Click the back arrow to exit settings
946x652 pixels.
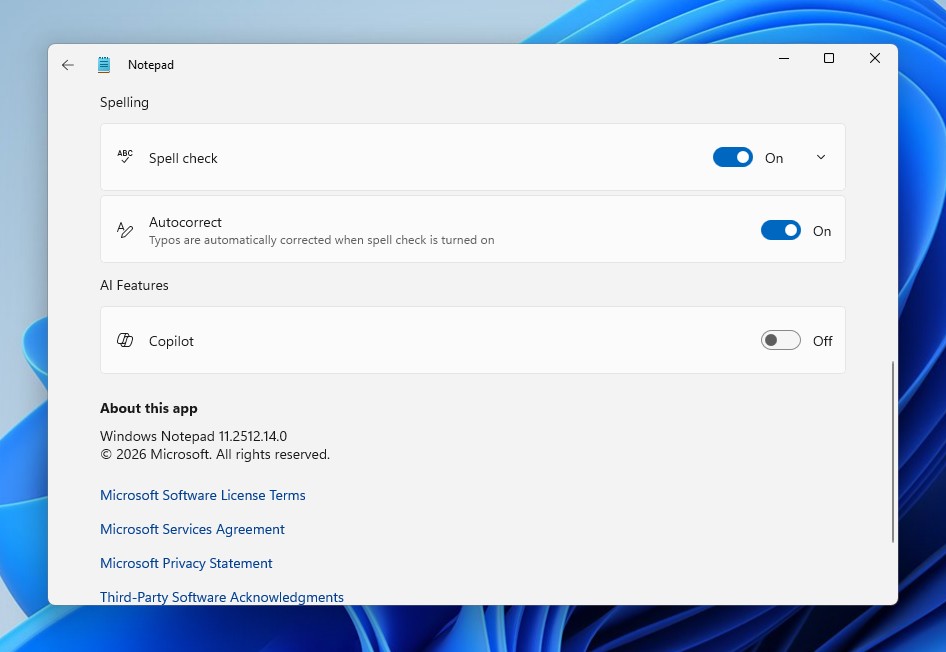(x=67, y=64)
